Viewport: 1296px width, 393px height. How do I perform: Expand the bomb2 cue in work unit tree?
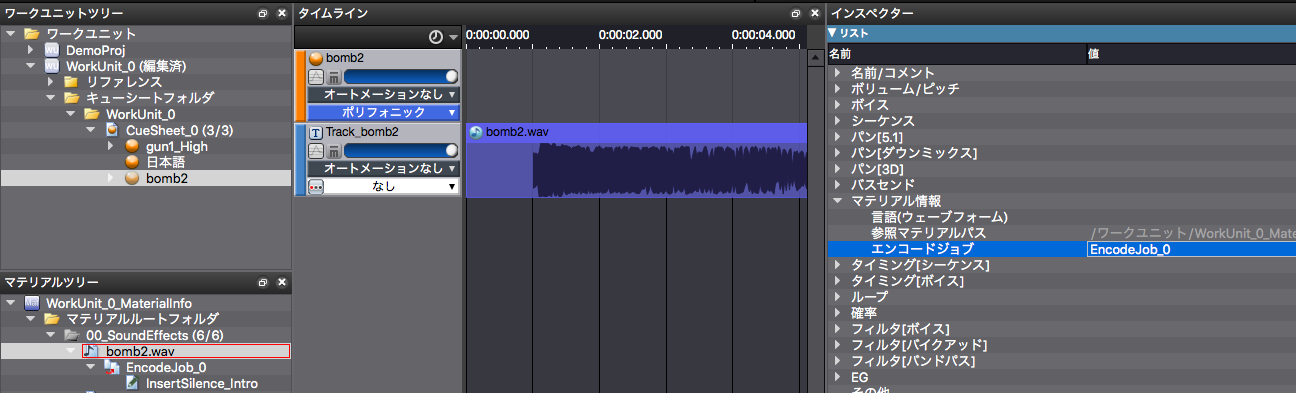pos(111,178)
